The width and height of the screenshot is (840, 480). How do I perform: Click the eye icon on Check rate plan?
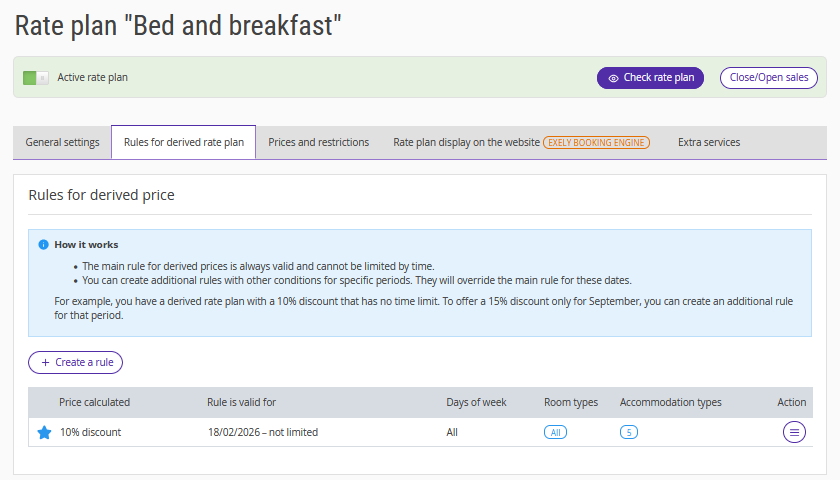tap(613, 78)
